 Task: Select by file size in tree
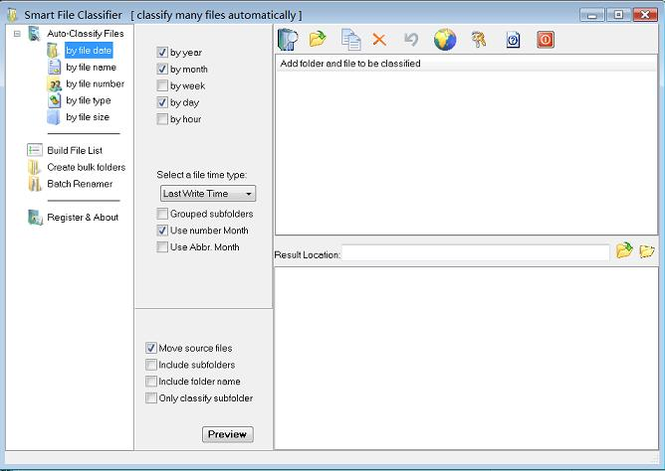tap(87, 117)
